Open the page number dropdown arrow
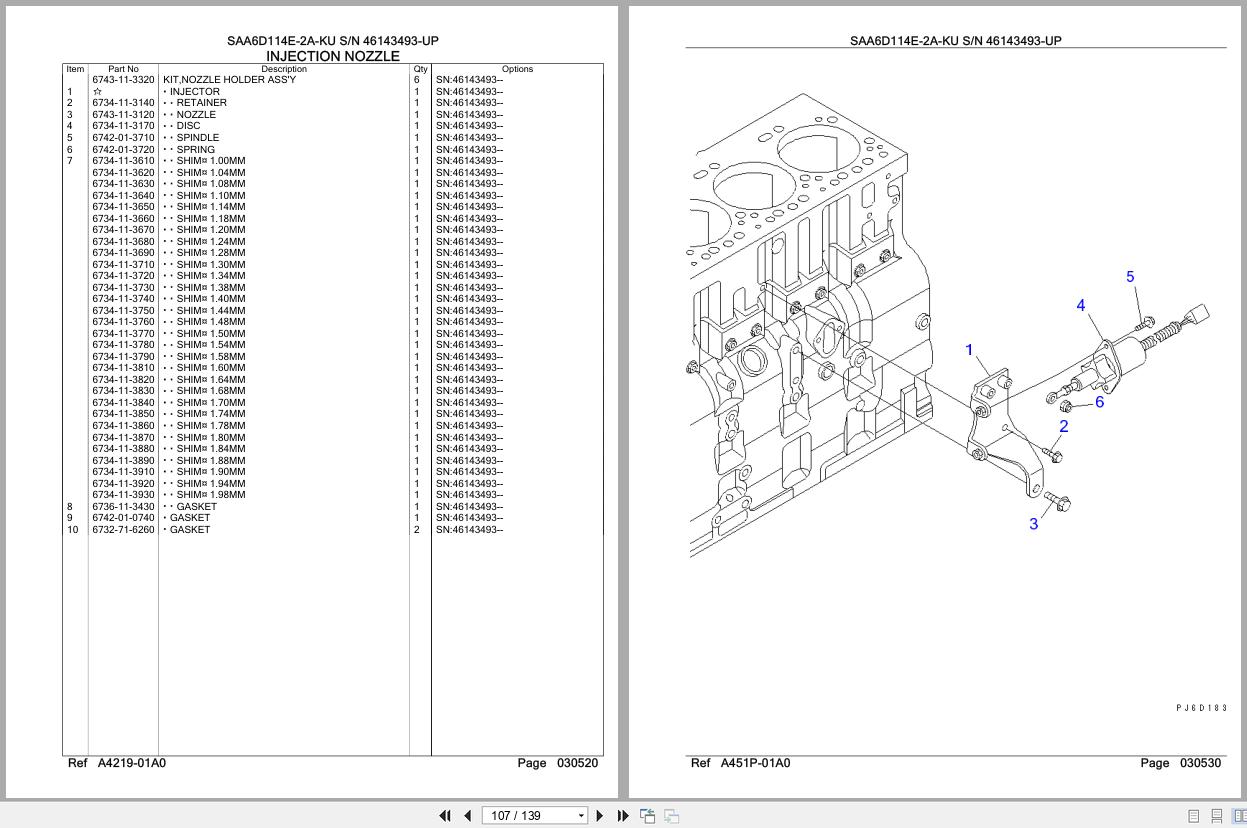Viewport: 1247px width, 828px height. 581,816
